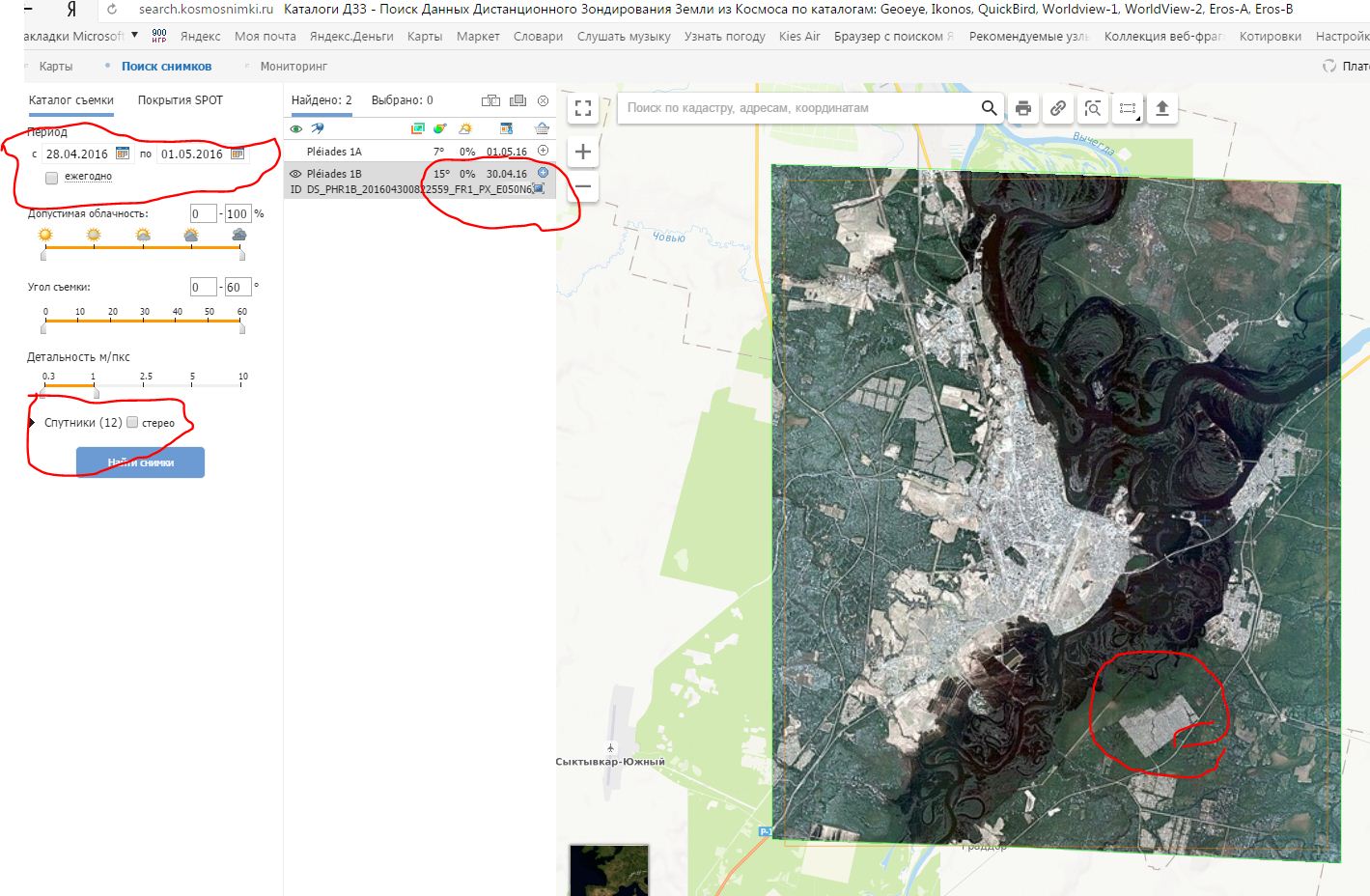Click the permalink chain icon

click(1058, 108)
